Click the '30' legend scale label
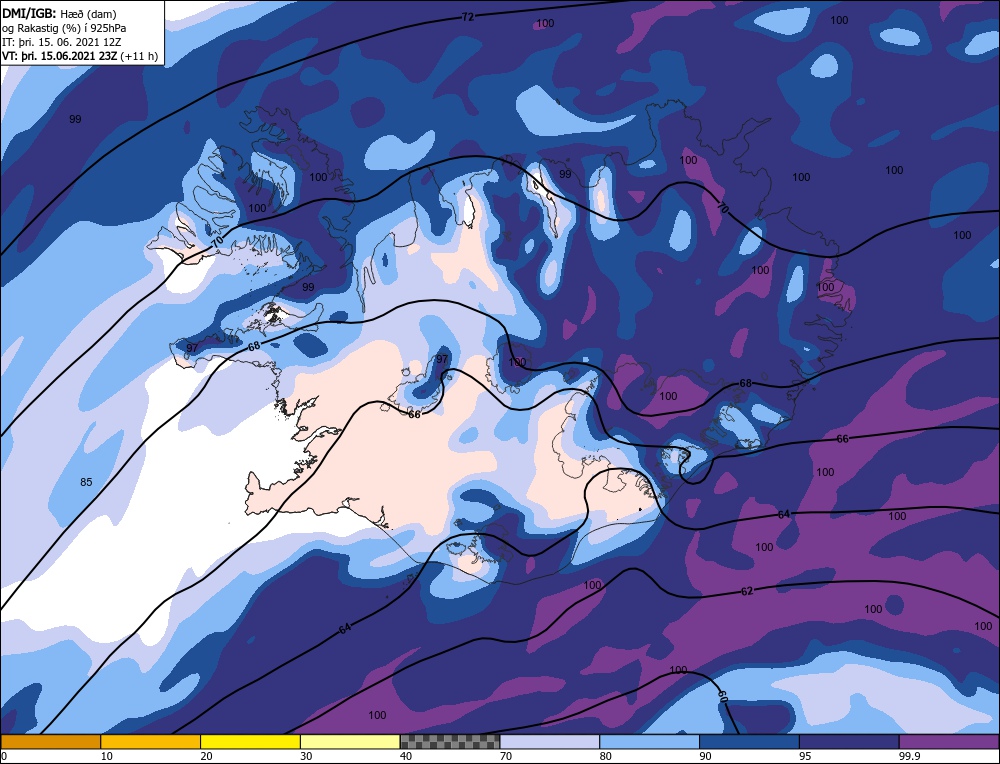1000x764 pixels. pos(306,756)
